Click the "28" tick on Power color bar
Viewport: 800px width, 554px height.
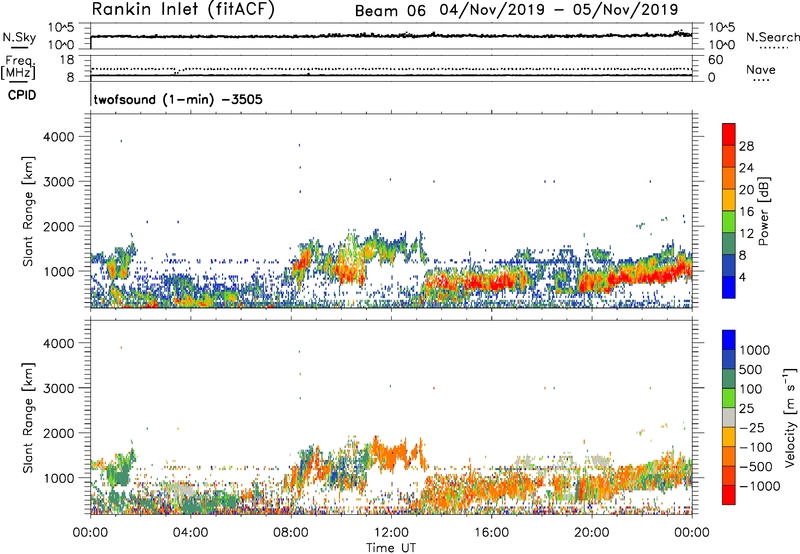point(746,146)
